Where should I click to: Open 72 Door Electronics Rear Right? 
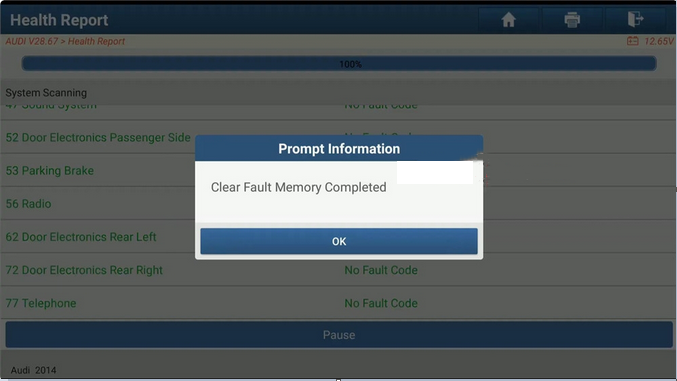pos(84,270)
